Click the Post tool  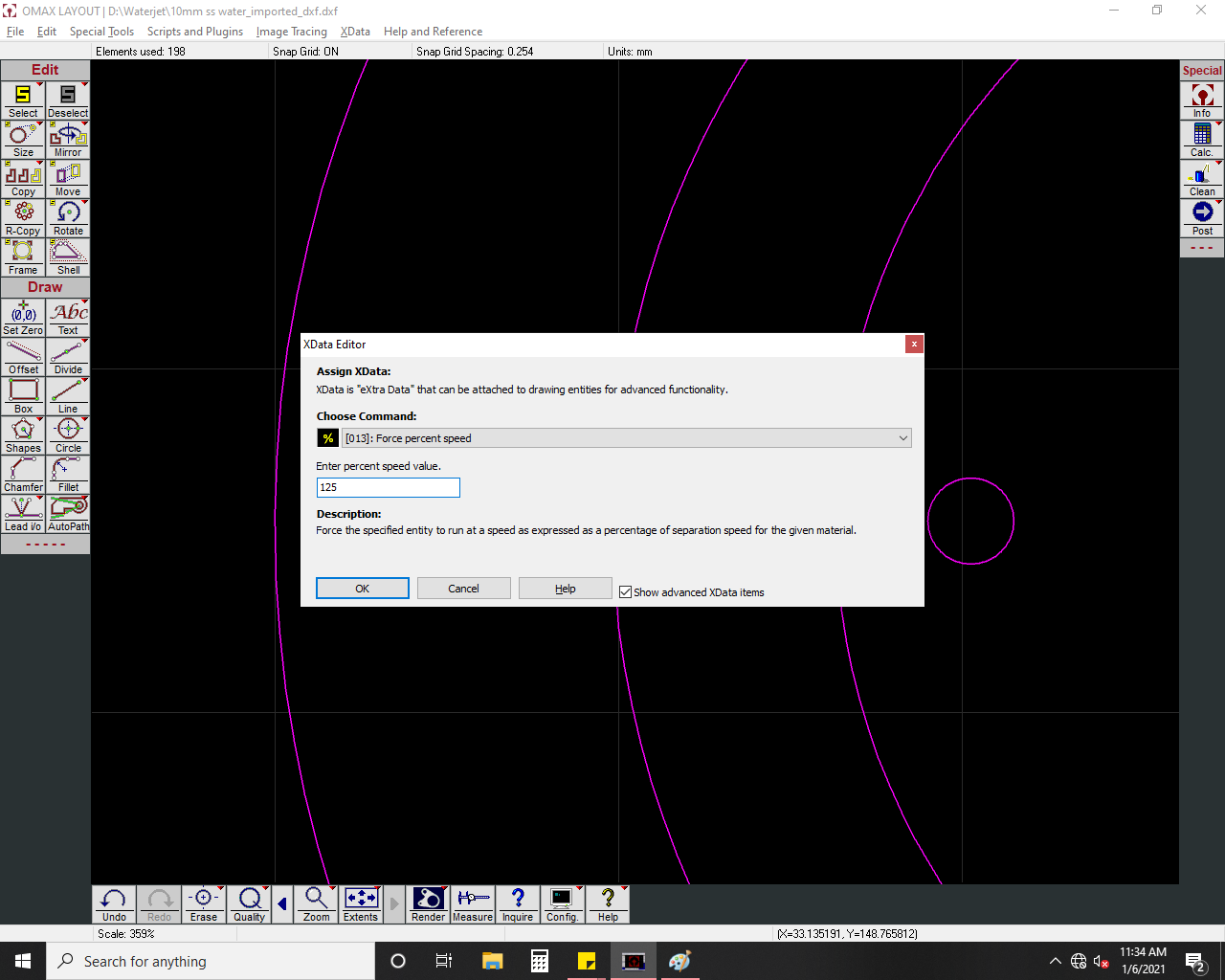1202,218
